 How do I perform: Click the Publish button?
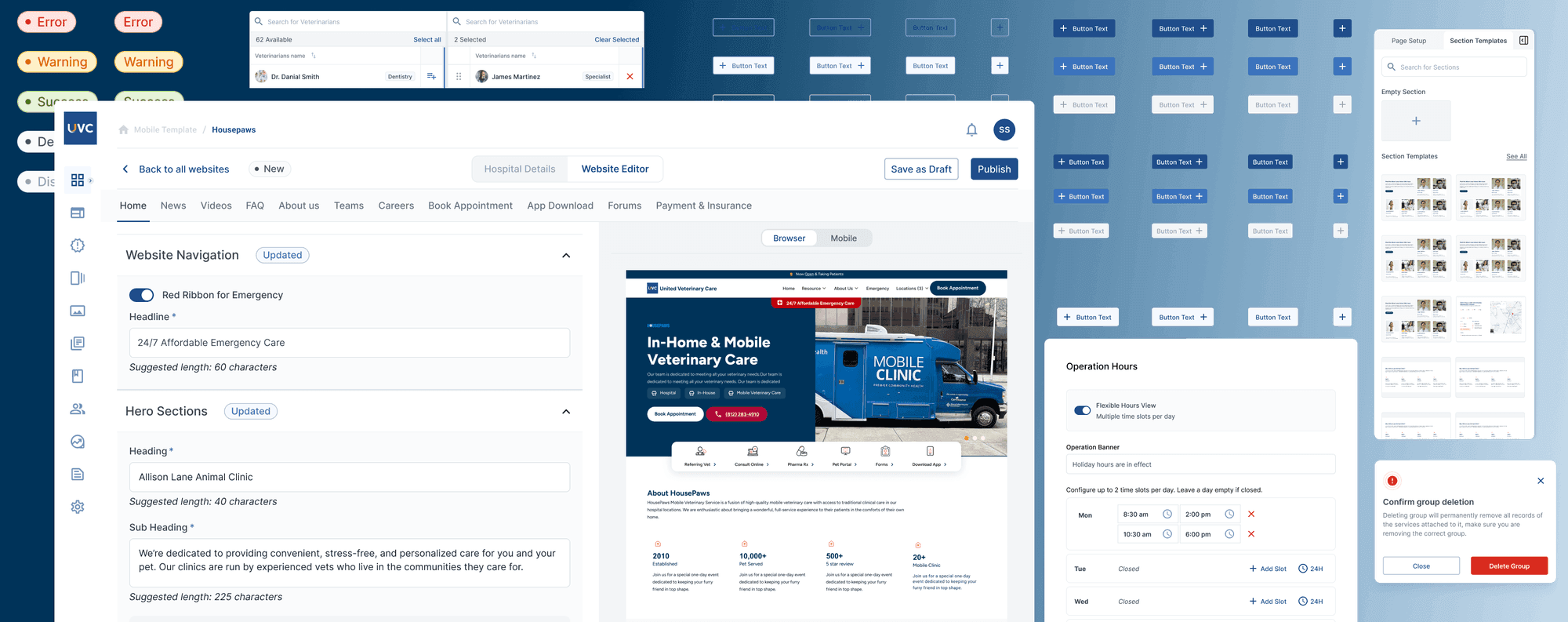coord(994,169)
